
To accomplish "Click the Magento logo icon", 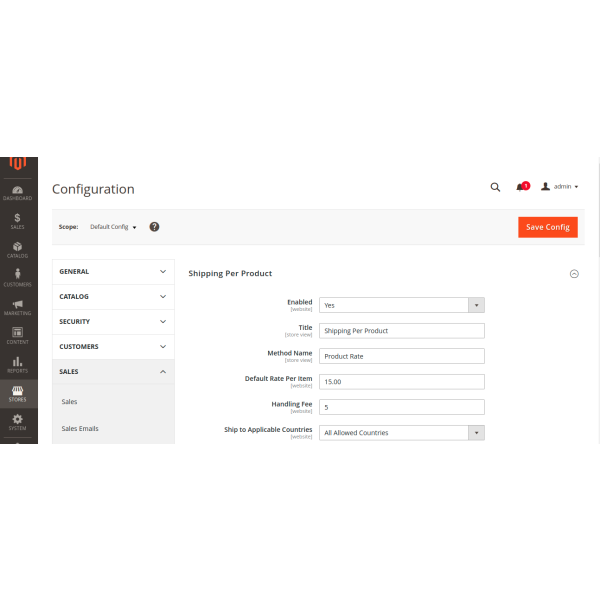I will 17,164.
